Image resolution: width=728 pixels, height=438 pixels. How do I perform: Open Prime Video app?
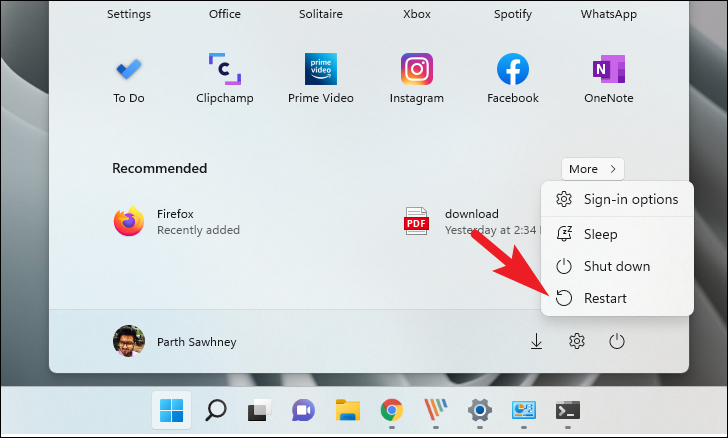[x=321, y=79]
